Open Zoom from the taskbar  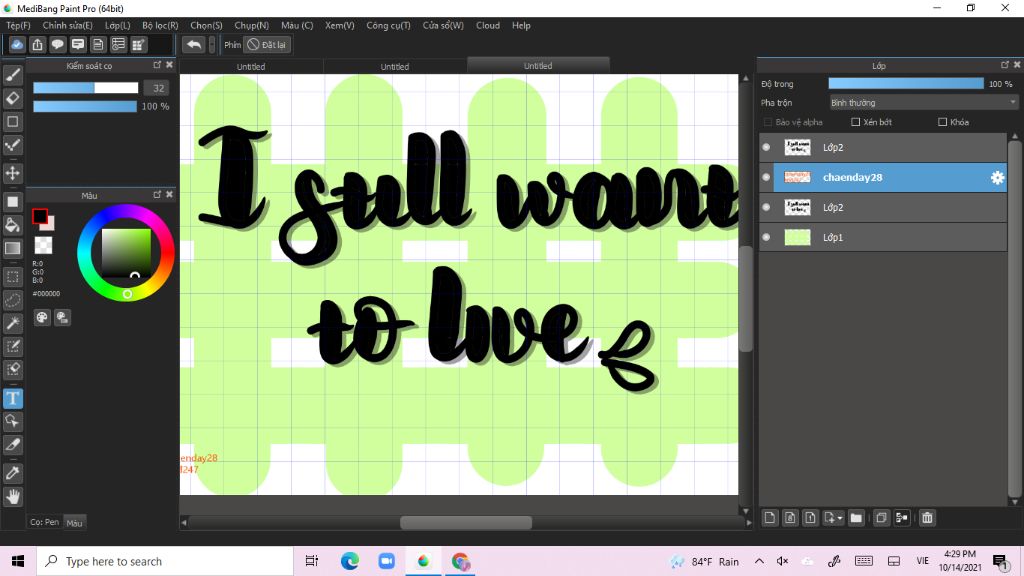coord(387,561)
